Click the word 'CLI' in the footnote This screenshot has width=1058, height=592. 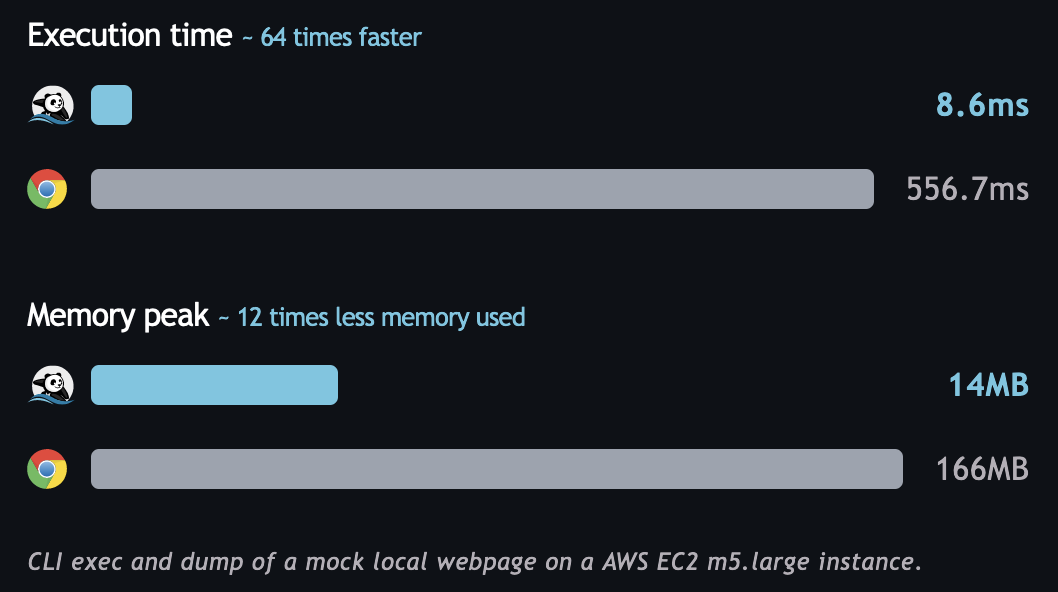point(46,561)
